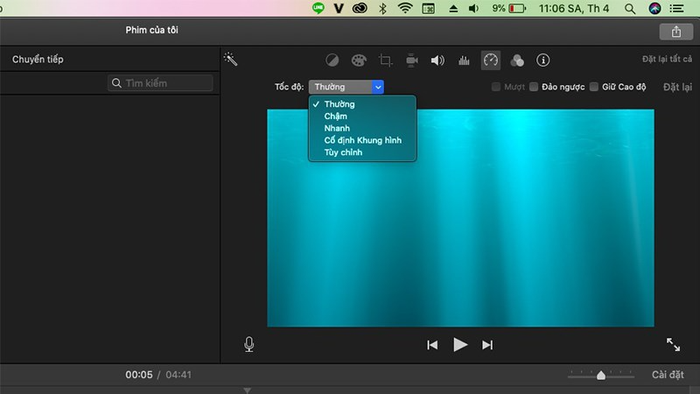Screen dimensions: 700x394
Task: Open the color correction palette tool
Action: click(x=358, y=60)
